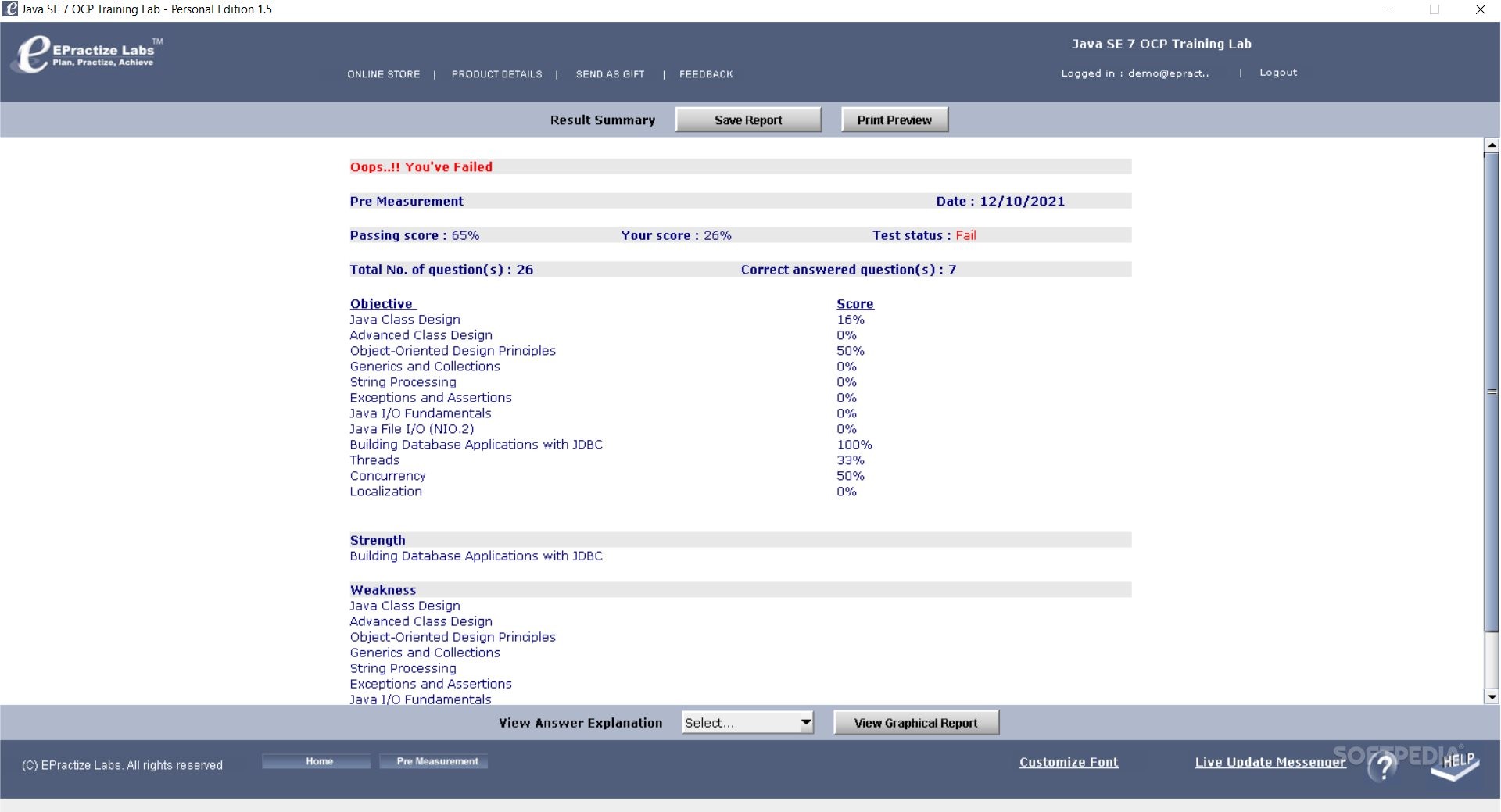
Task: Click the Print Preview button
Action: pyautogui.click(x=894, y=120)
